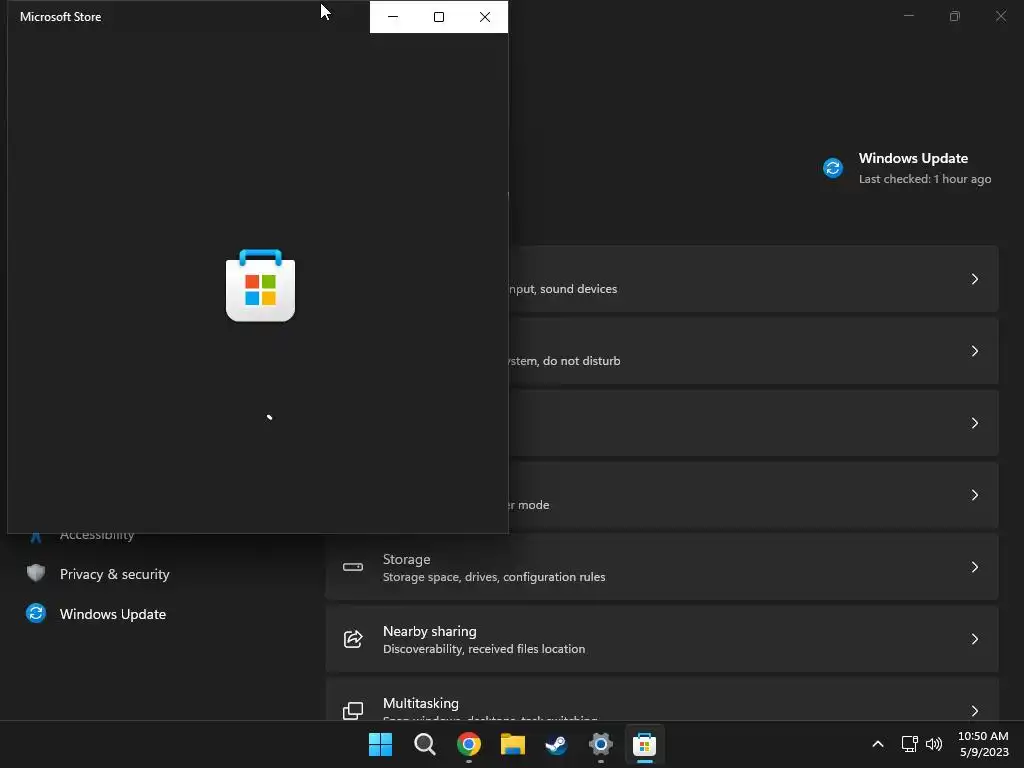Maximize the Microsoft Store window
Viewport: 1024px width, 768px height.
439,17
